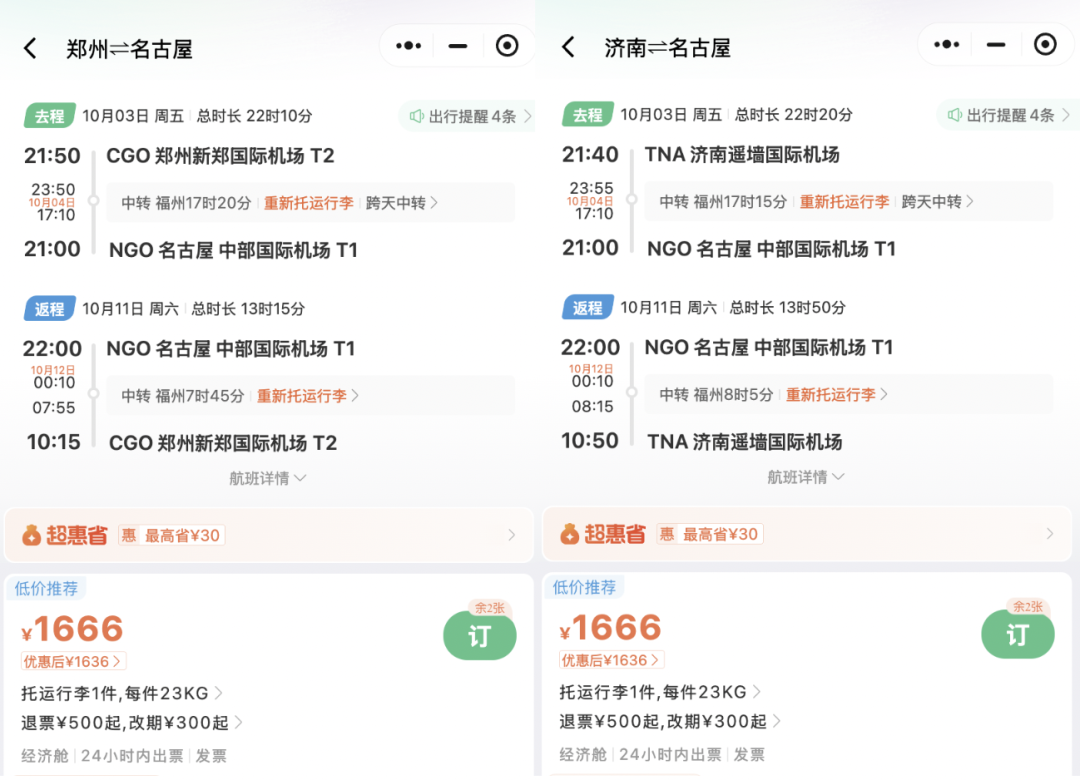
Task: Tap the 订 button in 郑州 panel
Action: 479,635
